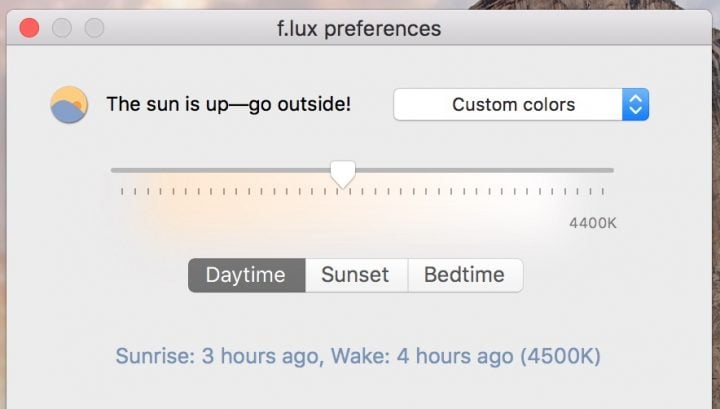This screenshot has width=720, height=409.
Task: Open the Custom colors preset menu
Action: [x=521, y=105]
